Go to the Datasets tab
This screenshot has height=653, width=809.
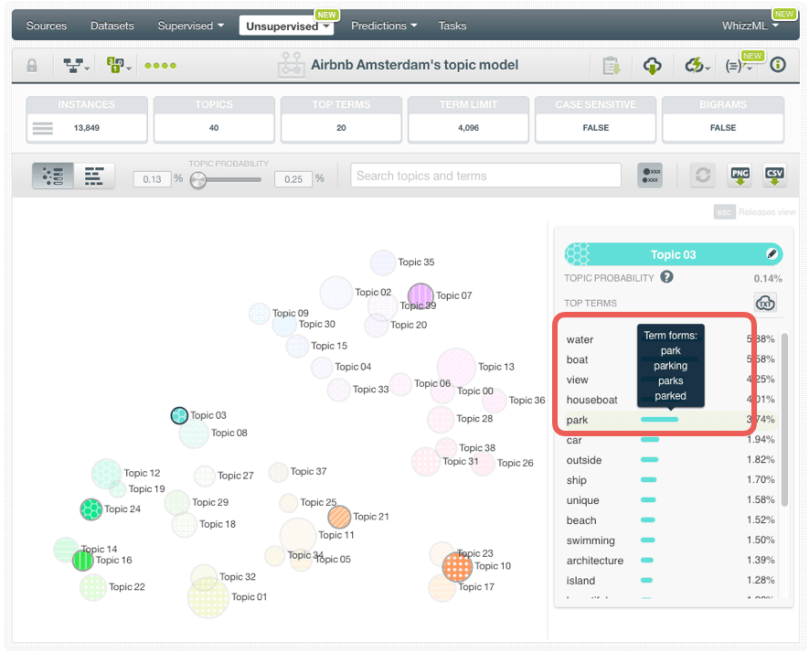point(111,26)
